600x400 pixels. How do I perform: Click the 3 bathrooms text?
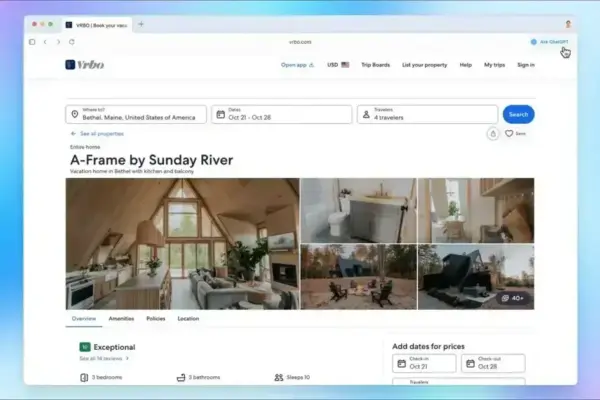[204, 377]
